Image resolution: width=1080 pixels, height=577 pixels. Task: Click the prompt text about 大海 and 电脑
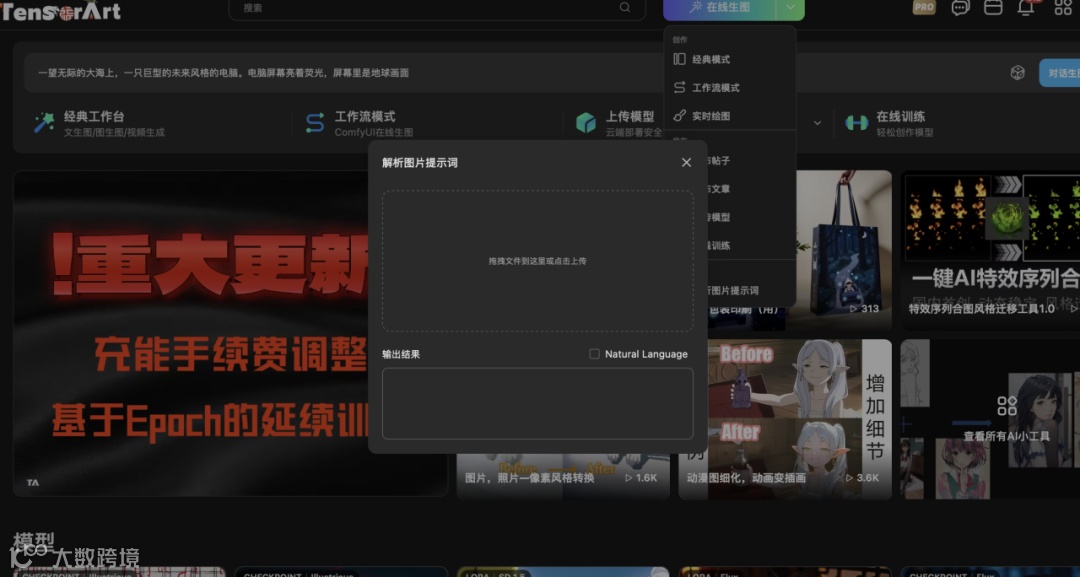(223, 73)
